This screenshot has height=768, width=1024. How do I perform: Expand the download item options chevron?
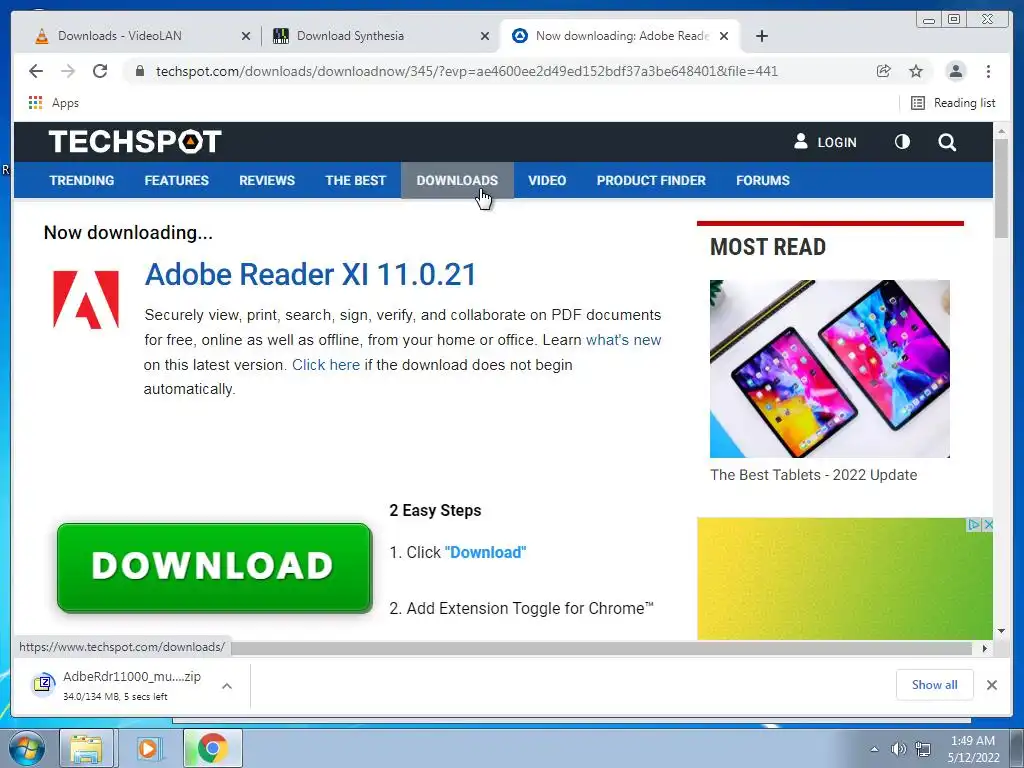(227, 686)
